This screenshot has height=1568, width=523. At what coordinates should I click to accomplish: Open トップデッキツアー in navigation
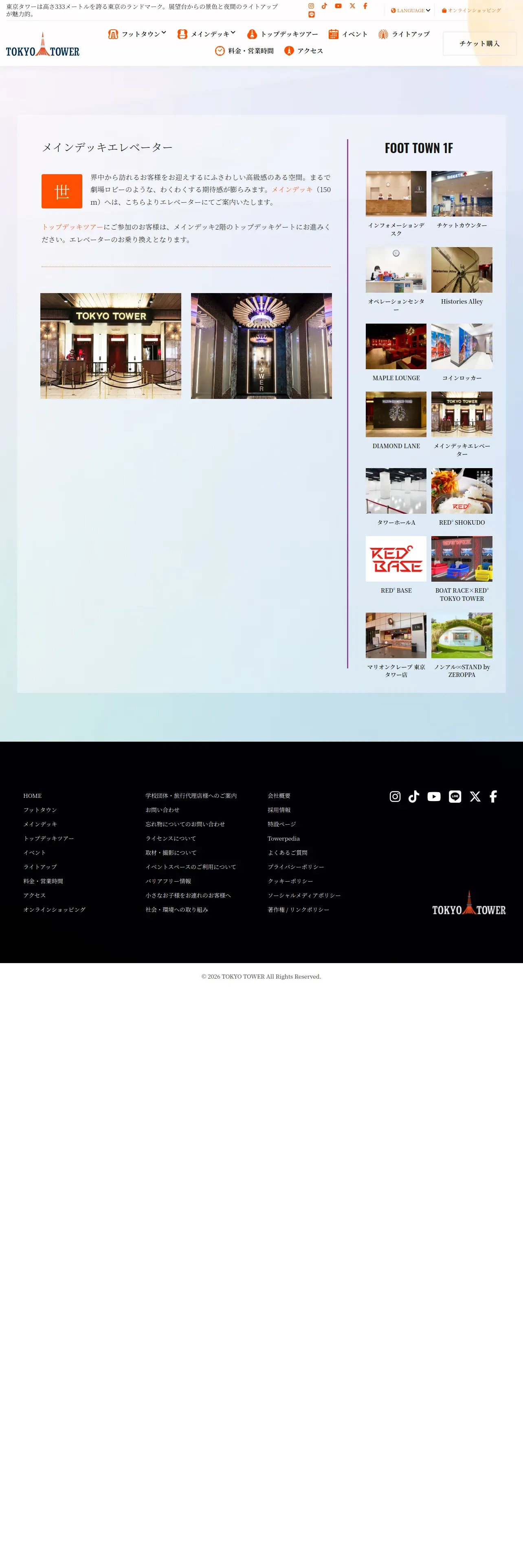(283, 34)
